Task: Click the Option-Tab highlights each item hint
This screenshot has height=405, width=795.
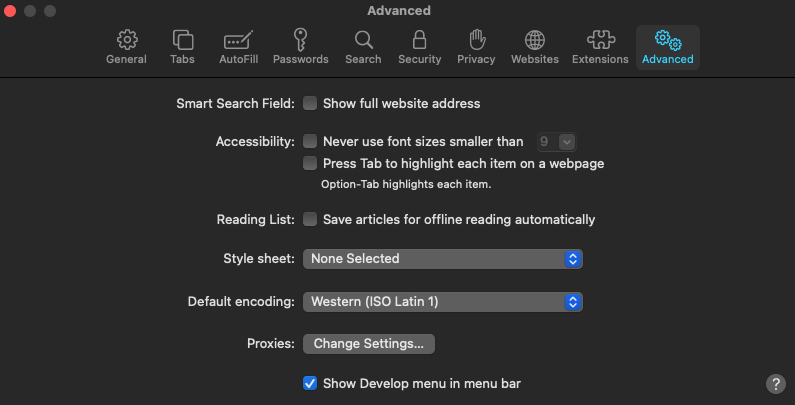Action: click(x=406, y=185)
